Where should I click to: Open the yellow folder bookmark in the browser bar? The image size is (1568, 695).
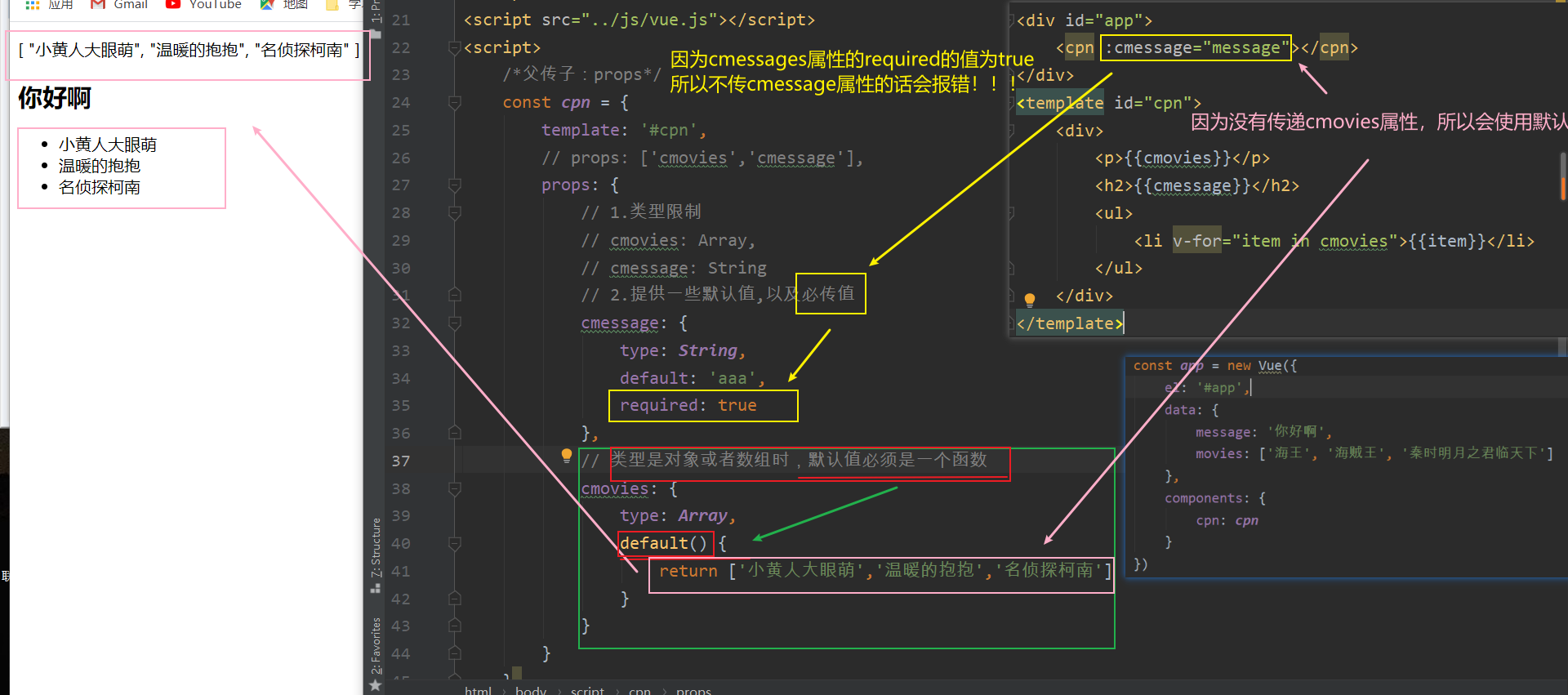pyautogui.click(x=332, y=4)
